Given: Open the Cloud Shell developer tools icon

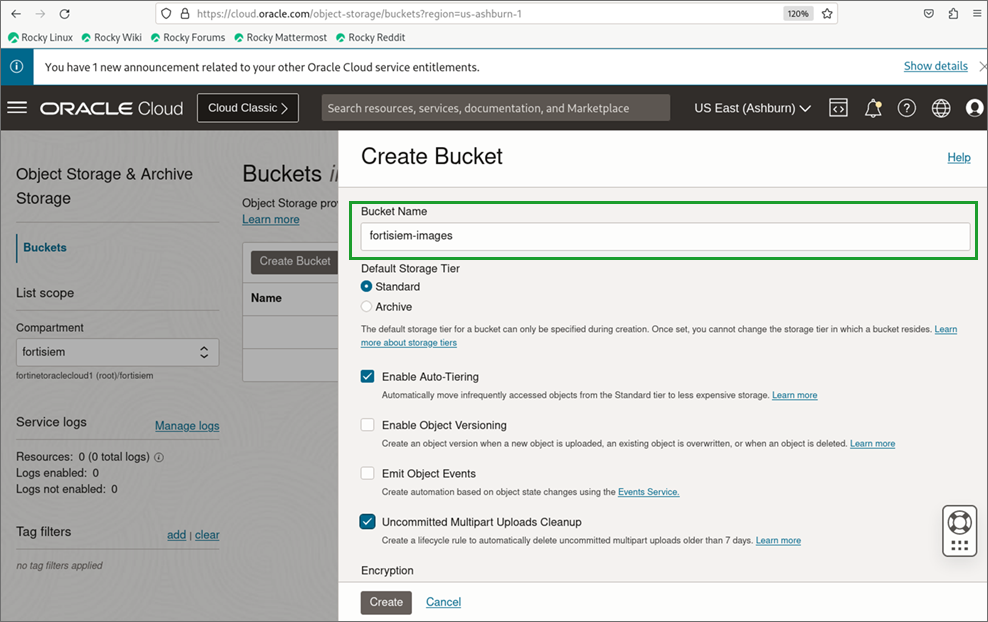Looking at the screenshot, I should 839,108.
